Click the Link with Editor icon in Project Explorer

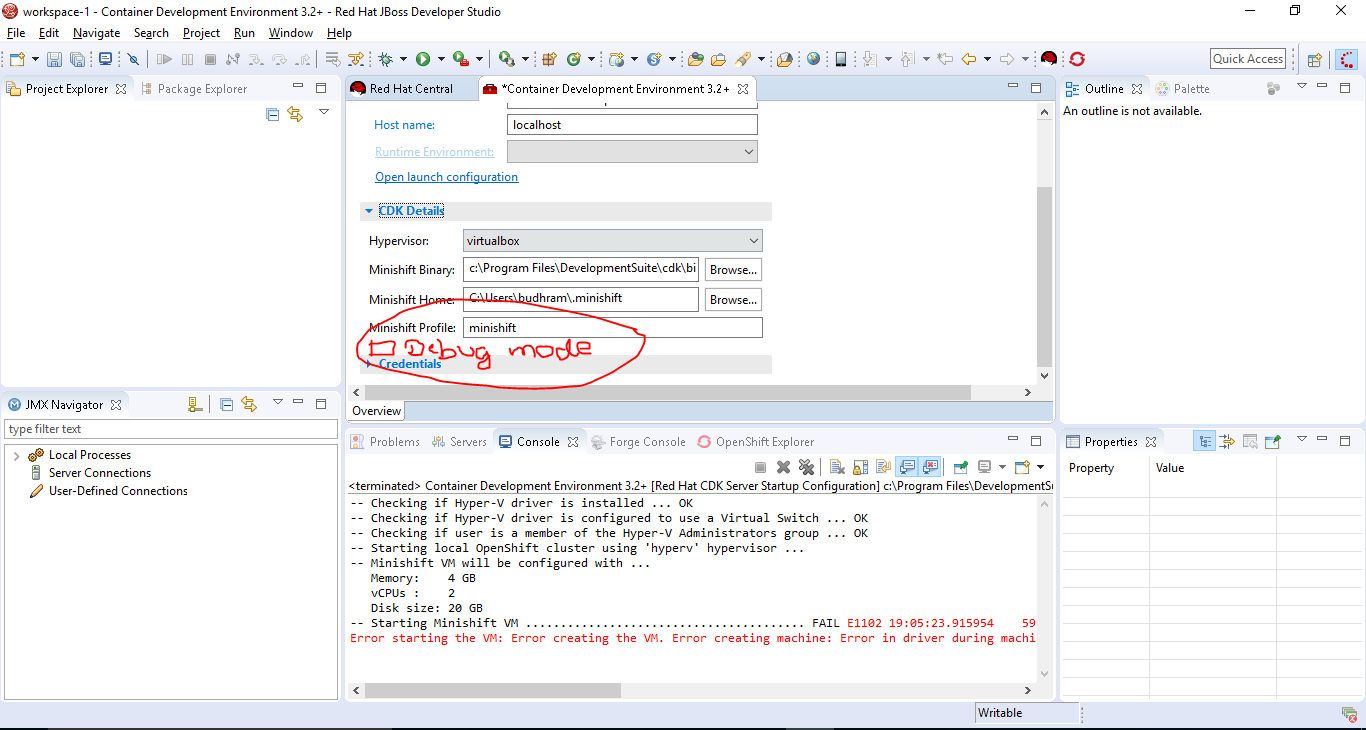(x=295, y=114)
